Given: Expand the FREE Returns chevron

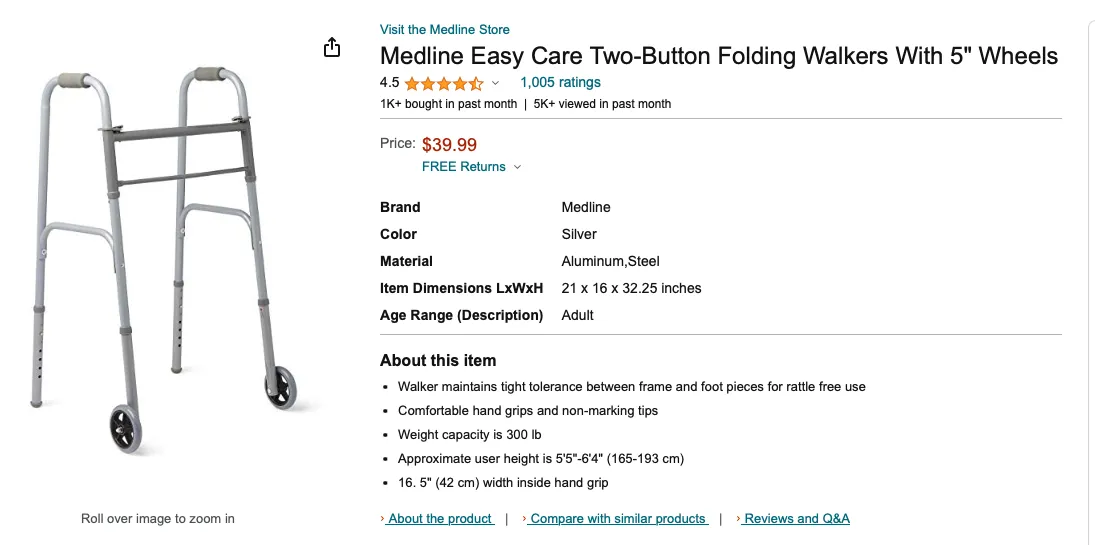Looking at the screenshot, I should click(517, 167).
